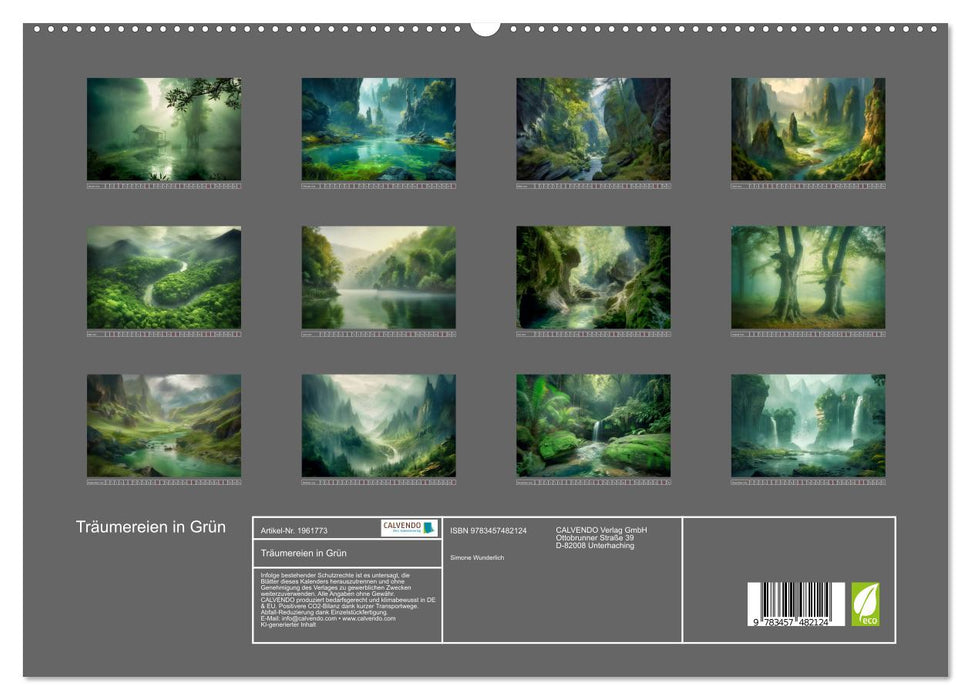Select the Artikel-Nr. 1961773 field

292,530
